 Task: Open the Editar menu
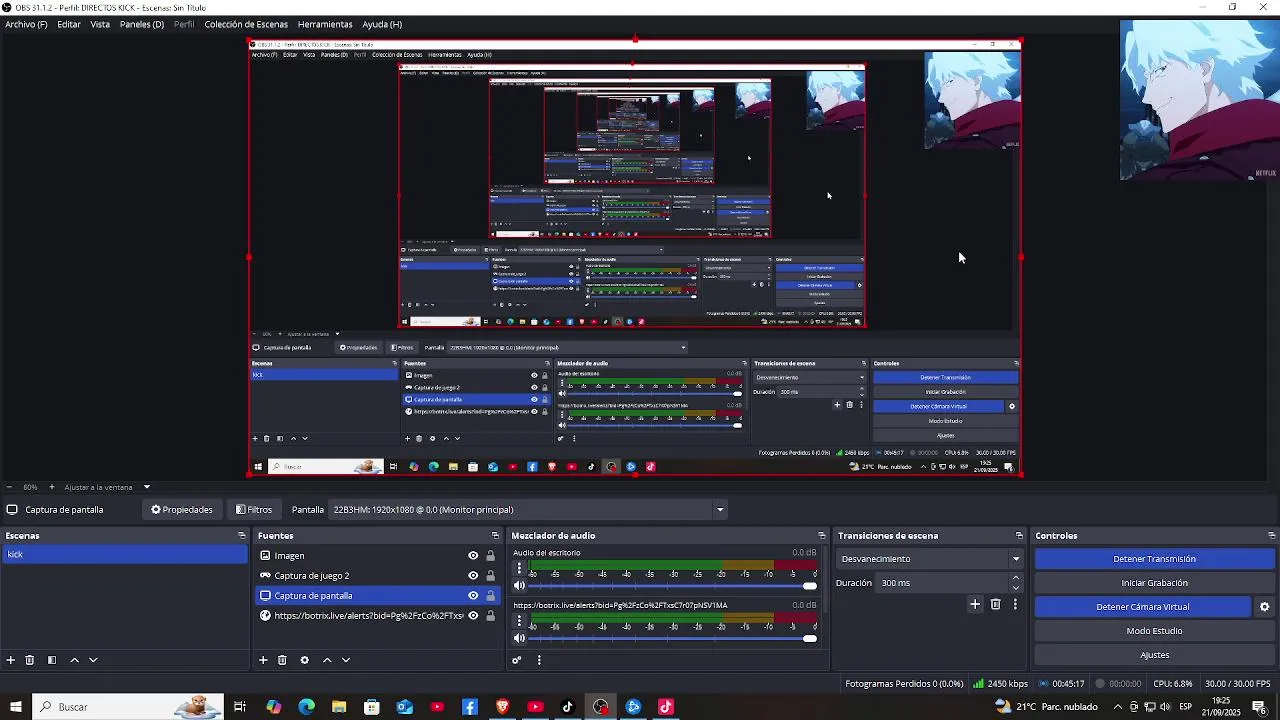(x=69, y=24)
